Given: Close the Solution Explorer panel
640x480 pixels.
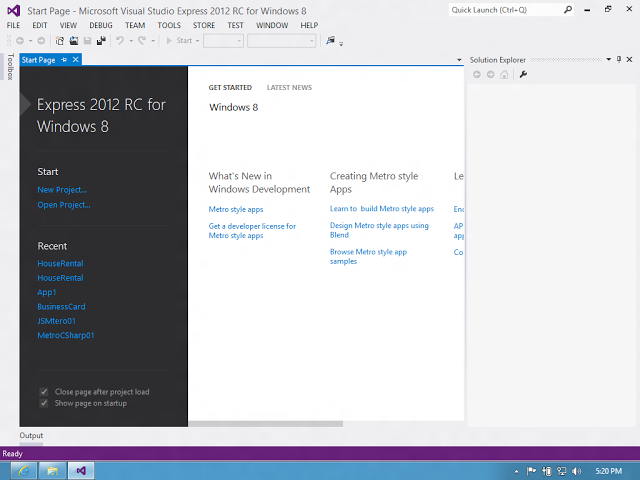Looking at the screenshot, I should tap(629, 60).
